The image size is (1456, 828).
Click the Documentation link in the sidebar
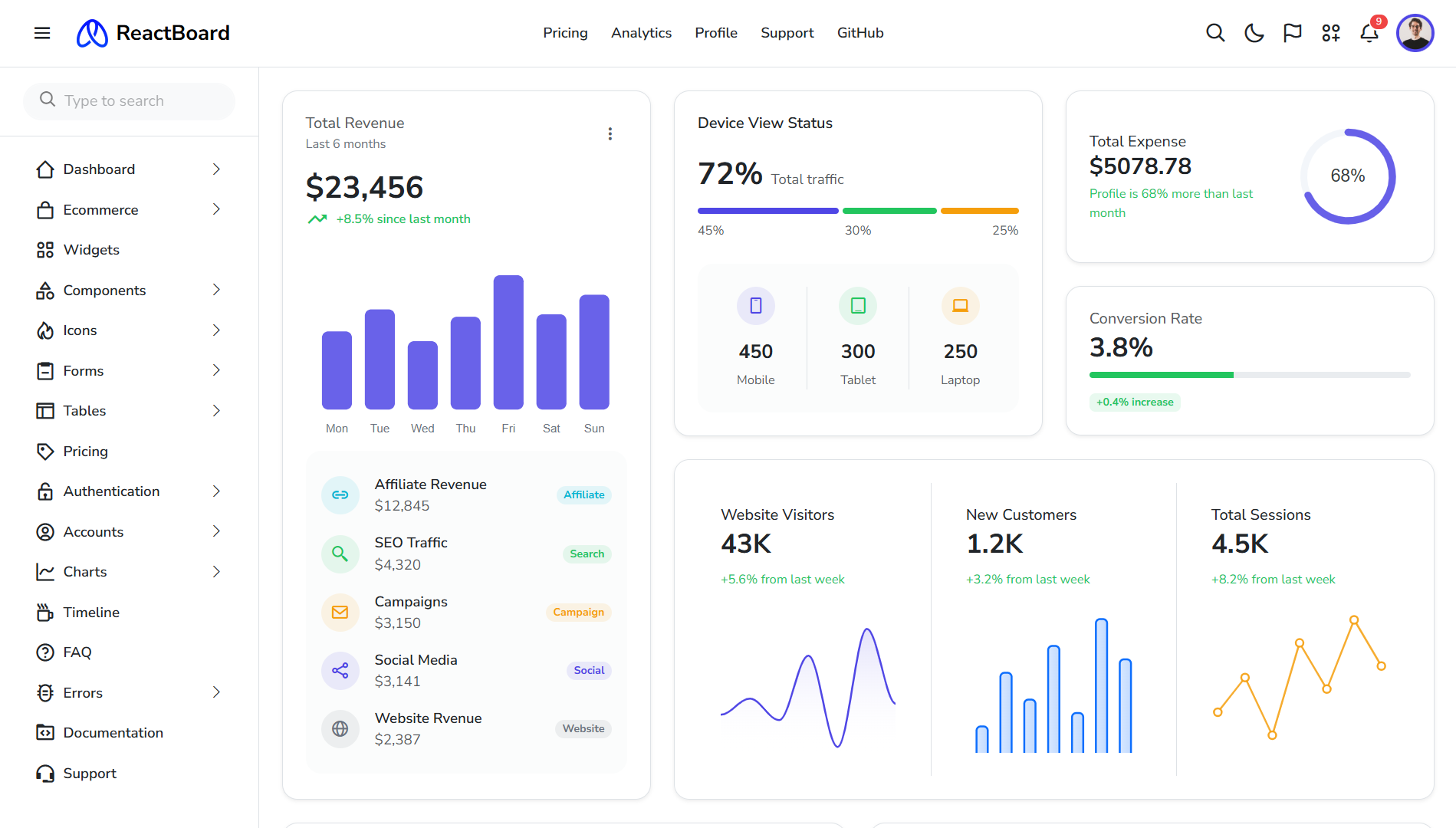[x=113, y=732]
